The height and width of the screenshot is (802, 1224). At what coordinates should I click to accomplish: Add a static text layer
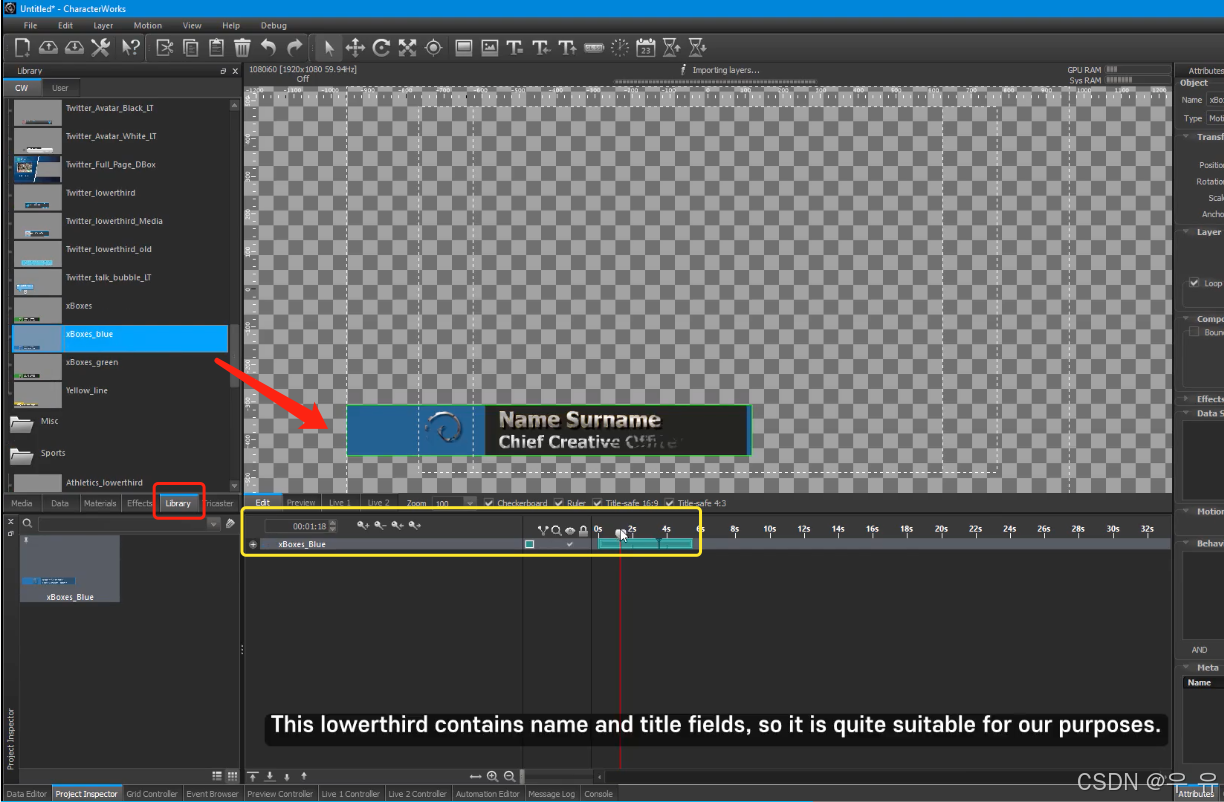coord(515,47)
